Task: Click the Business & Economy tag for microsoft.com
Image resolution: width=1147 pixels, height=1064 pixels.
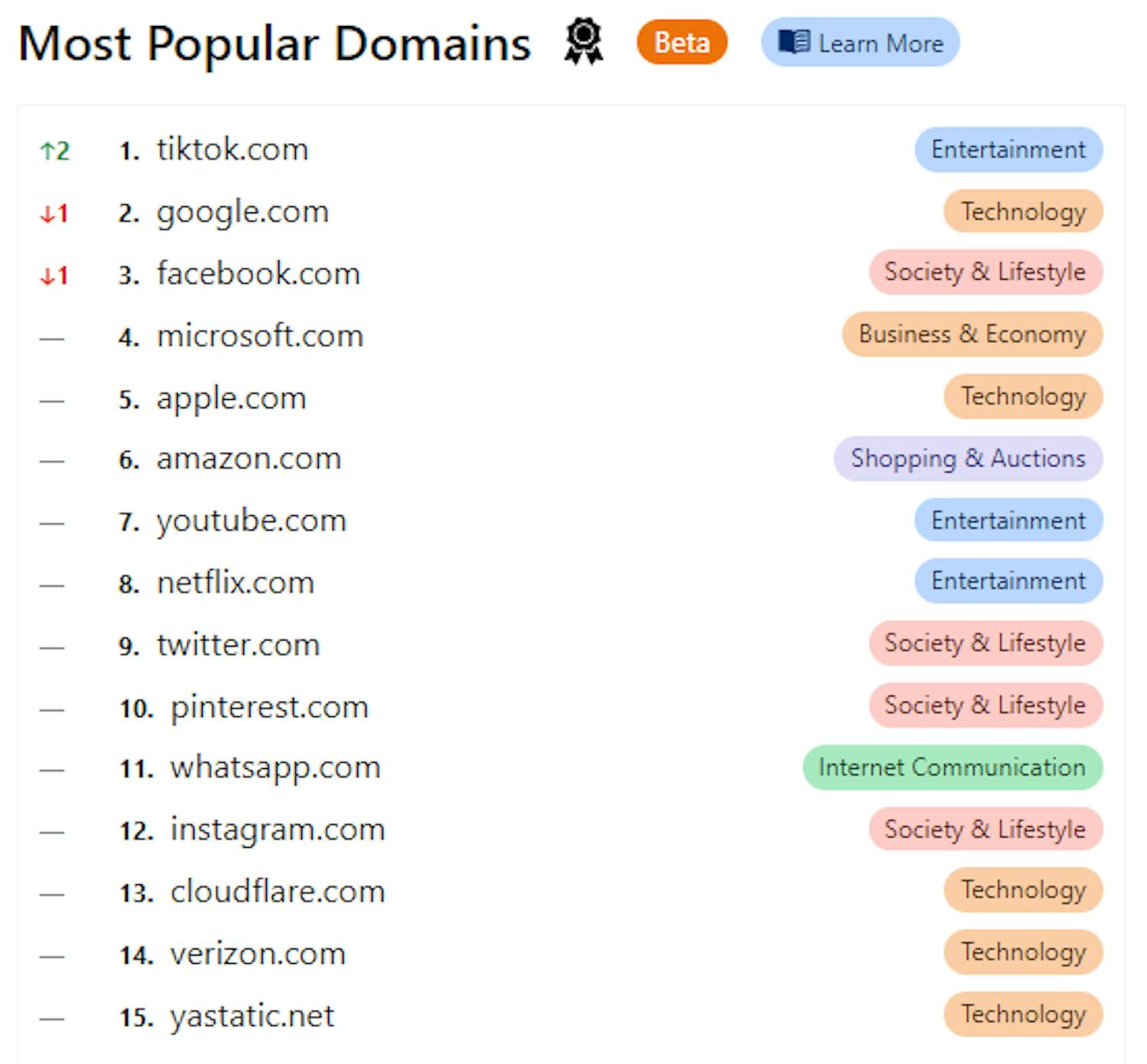Action: tap(971, 335)
